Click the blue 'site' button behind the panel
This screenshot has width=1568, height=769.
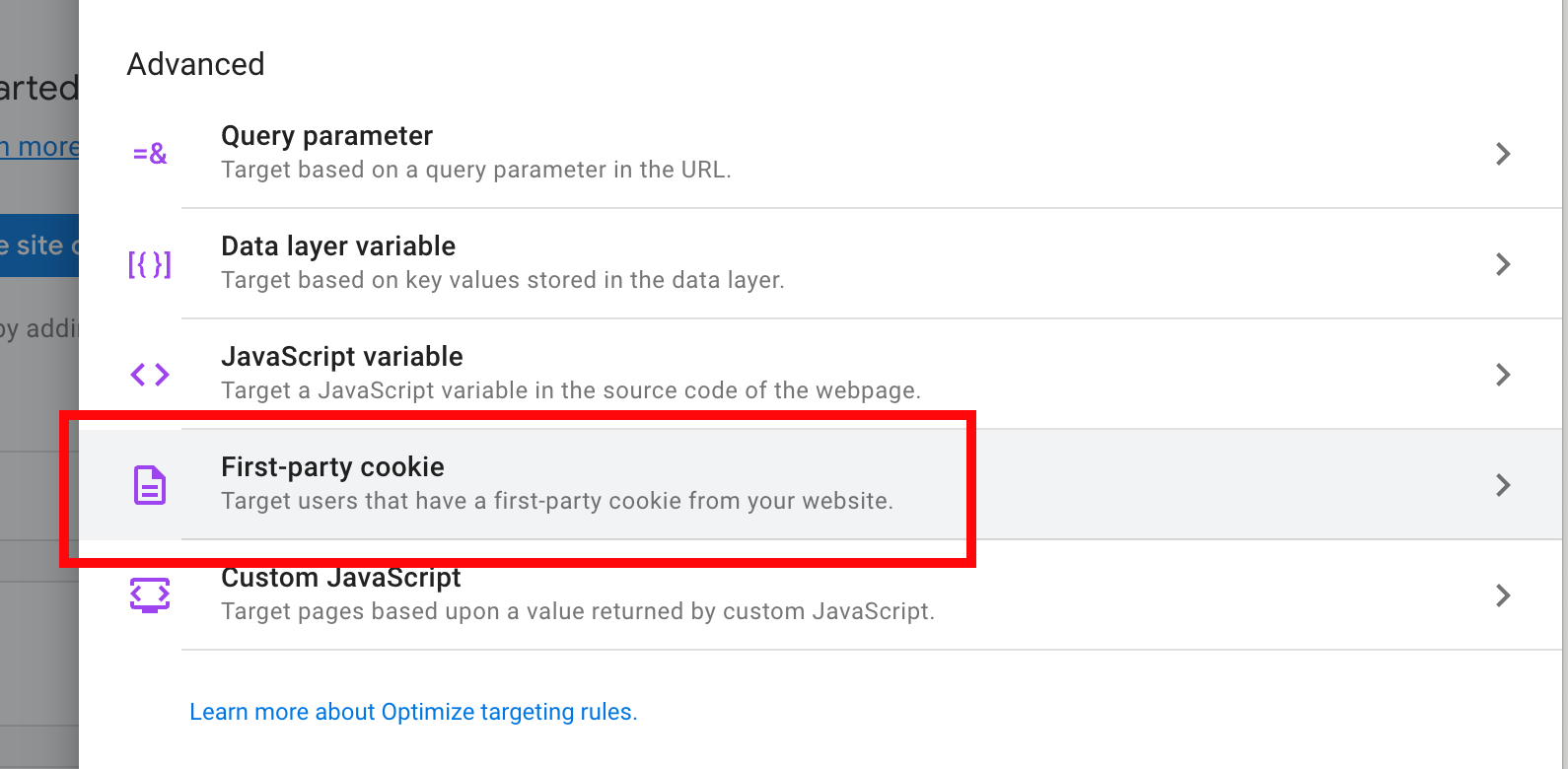pyautogui.click(x=39, y=245)
